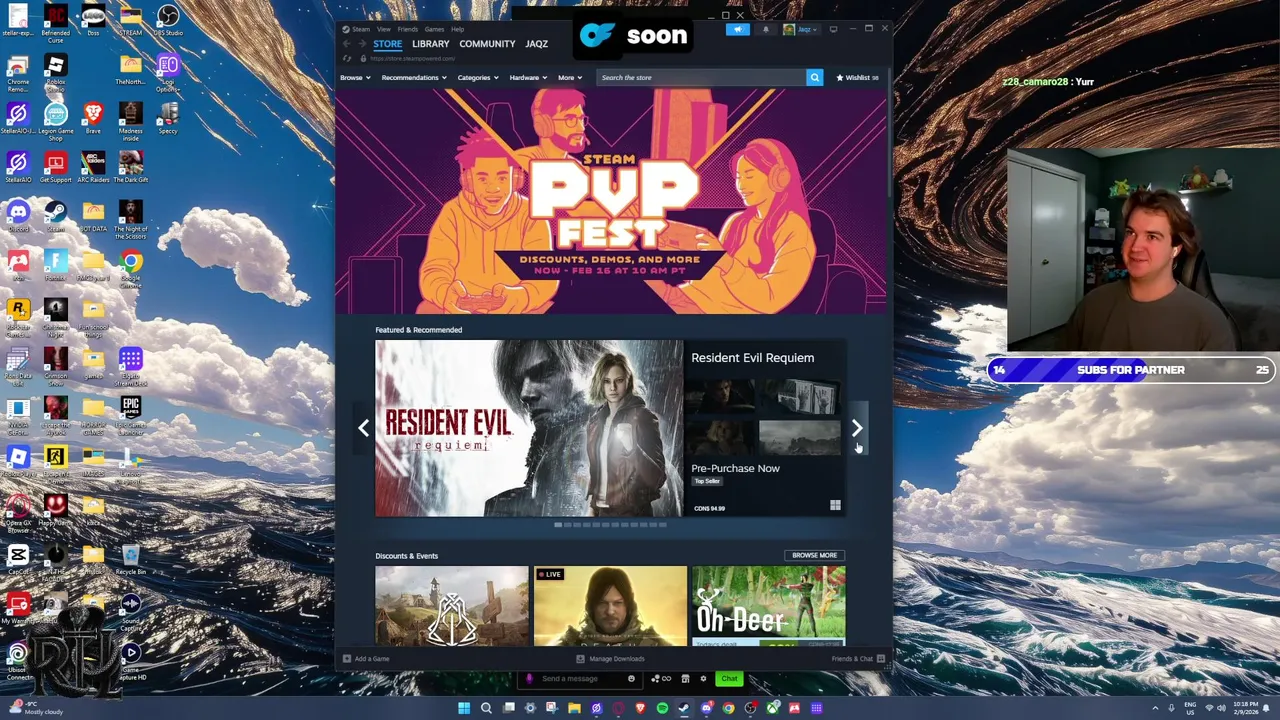Expand the Recommendations dropdown
This screenshot has width=1280, height=720.
[414, 78]
